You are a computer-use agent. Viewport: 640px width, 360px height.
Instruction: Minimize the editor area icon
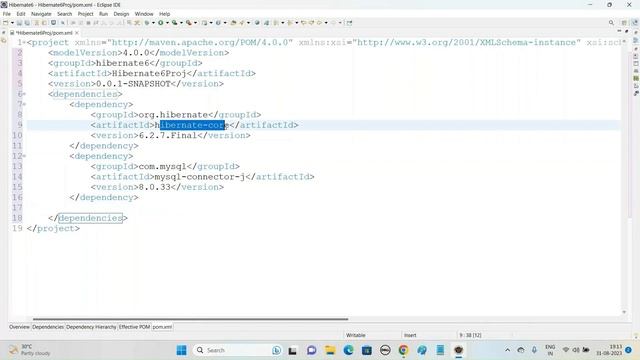pos(619,31)
